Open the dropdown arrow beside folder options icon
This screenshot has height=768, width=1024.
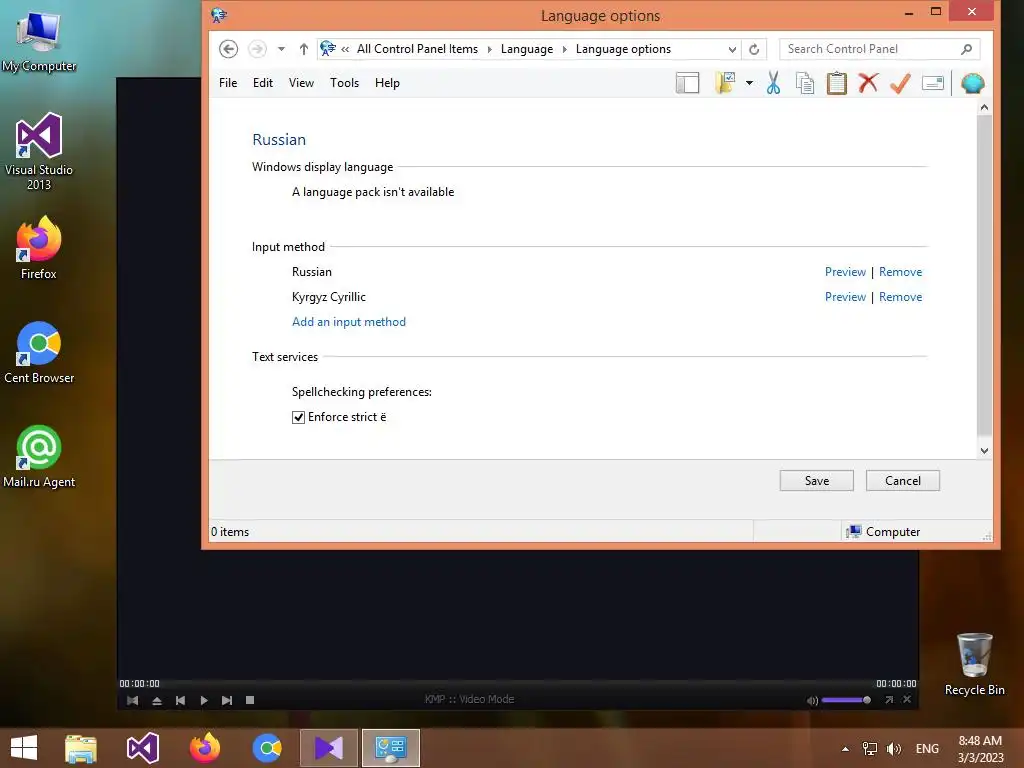point(749,83)
